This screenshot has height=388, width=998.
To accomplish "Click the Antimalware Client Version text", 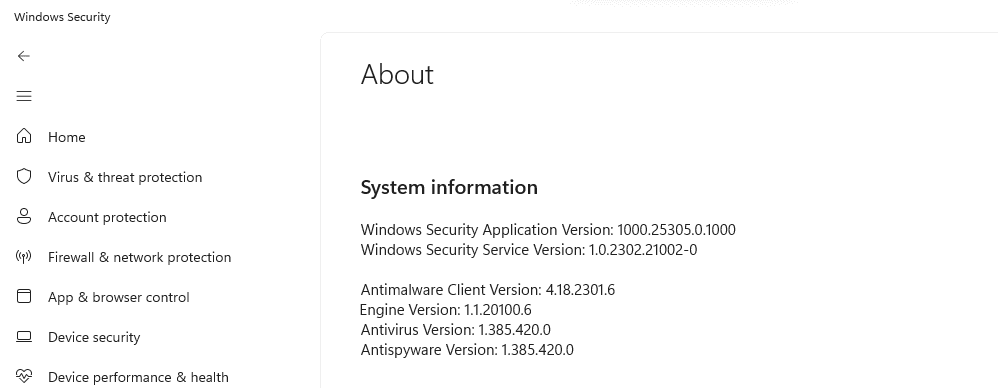I will [x=488, y=290].
